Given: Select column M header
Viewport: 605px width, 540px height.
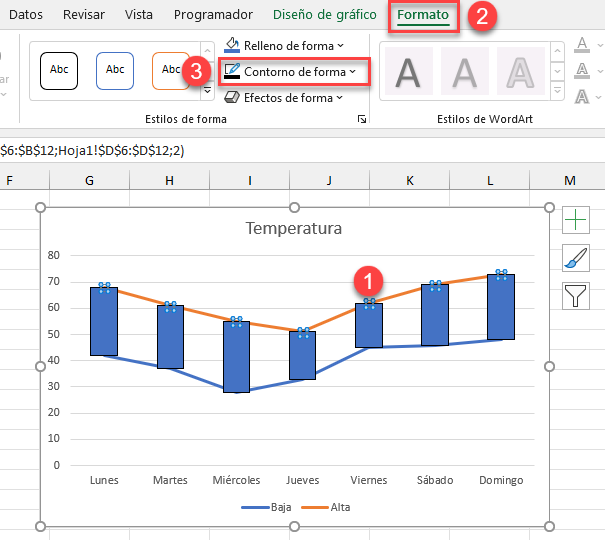Looking at the screenshot, I should tap(568, 180).
